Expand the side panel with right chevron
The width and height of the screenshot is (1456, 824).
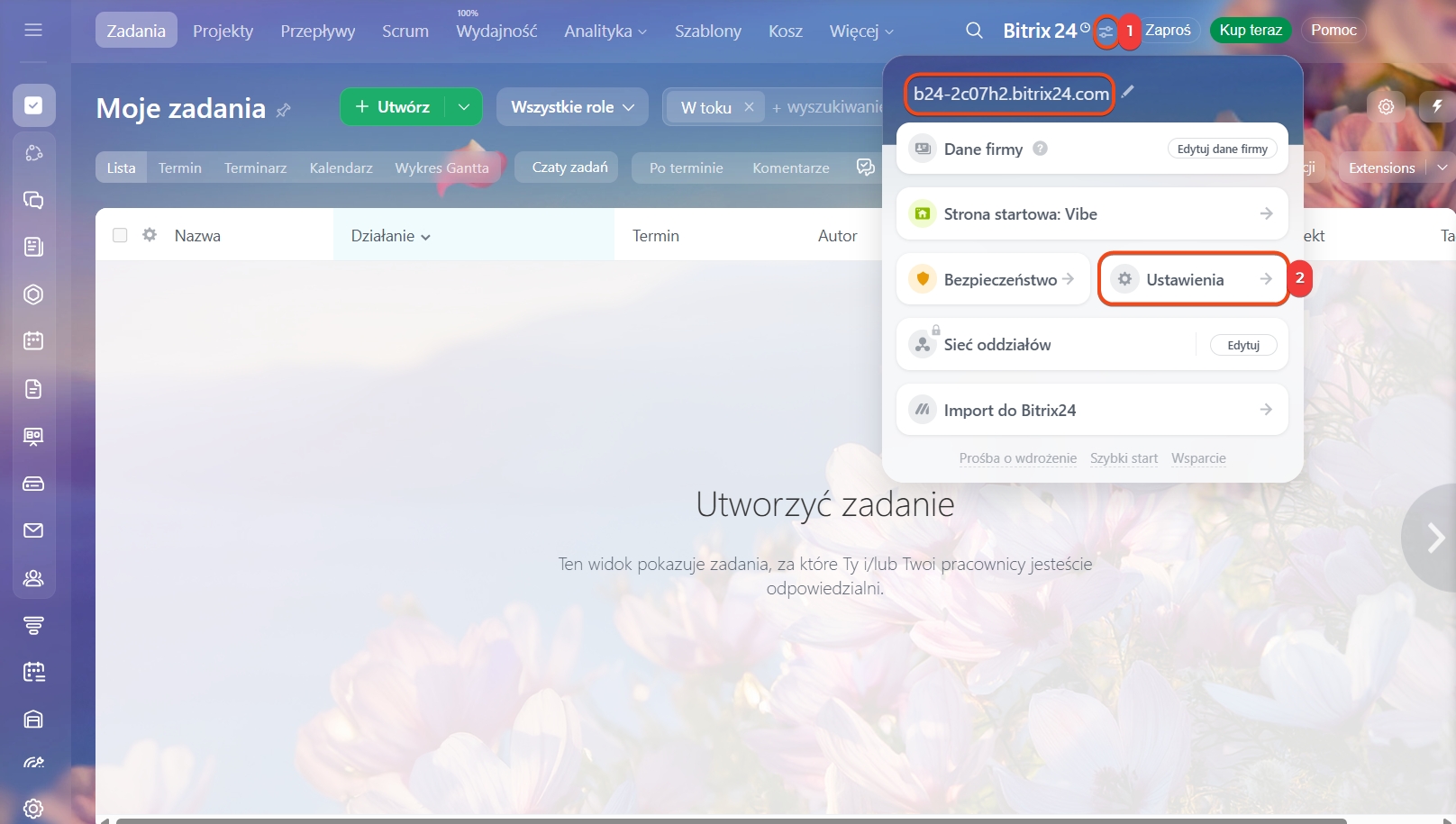[1434, 538]
